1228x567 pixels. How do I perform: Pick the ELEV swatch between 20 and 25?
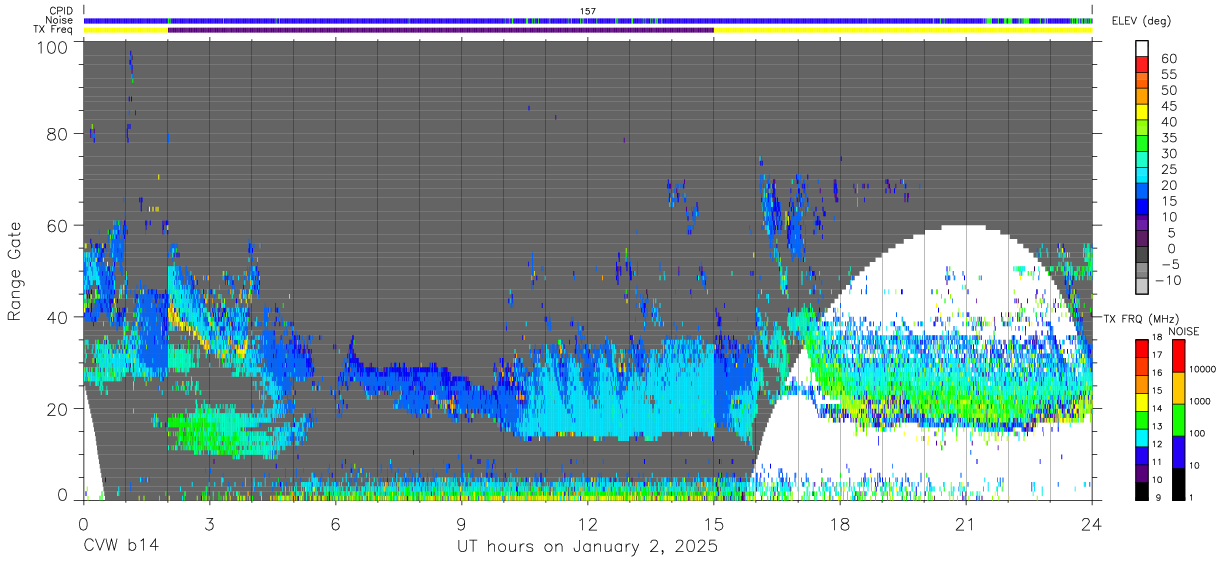click(1142, 177)
